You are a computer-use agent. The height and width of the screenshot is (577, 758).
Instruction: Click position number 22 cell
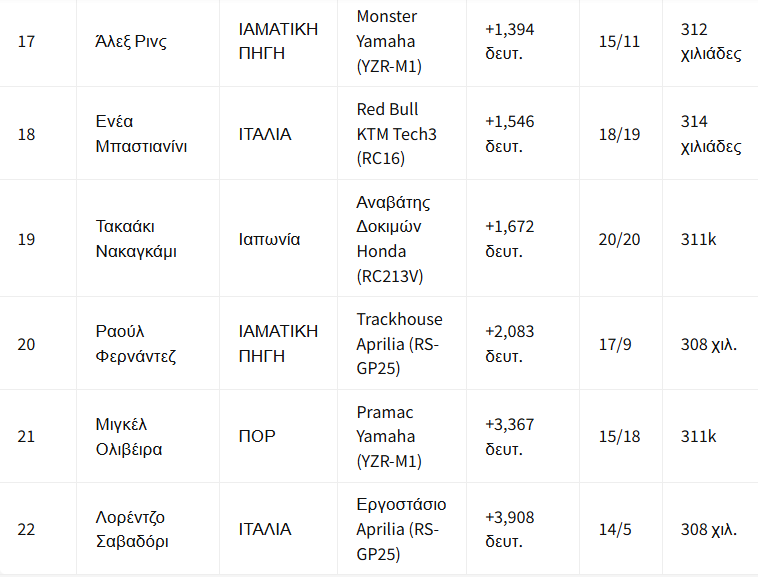pyautogui.click(x=38, y=528)
